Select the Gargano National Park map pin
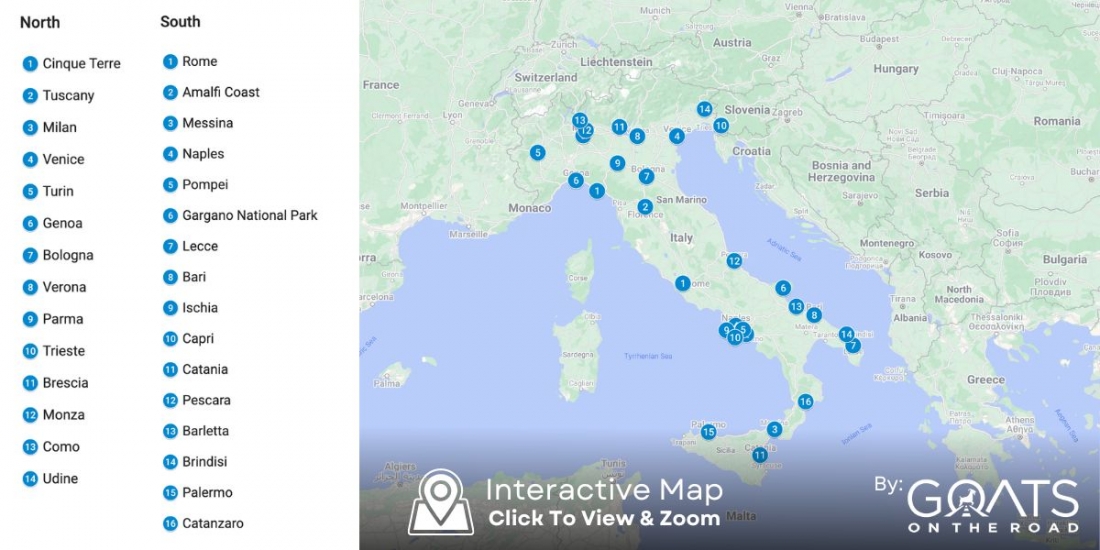 (782, 288)
